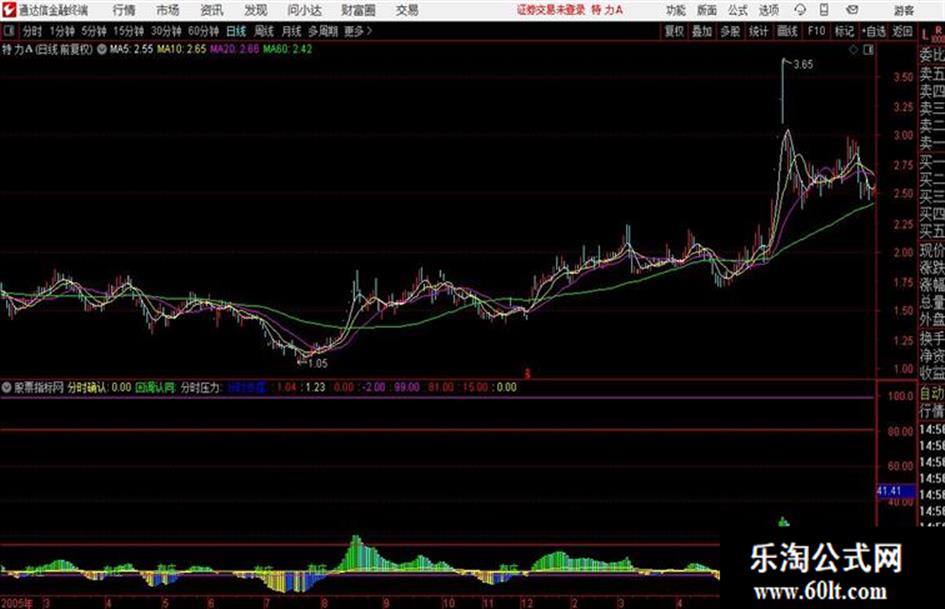Click the MA20 indicator label in purple
This screenshot has width=945, height=609.
(x=234, y=49)
